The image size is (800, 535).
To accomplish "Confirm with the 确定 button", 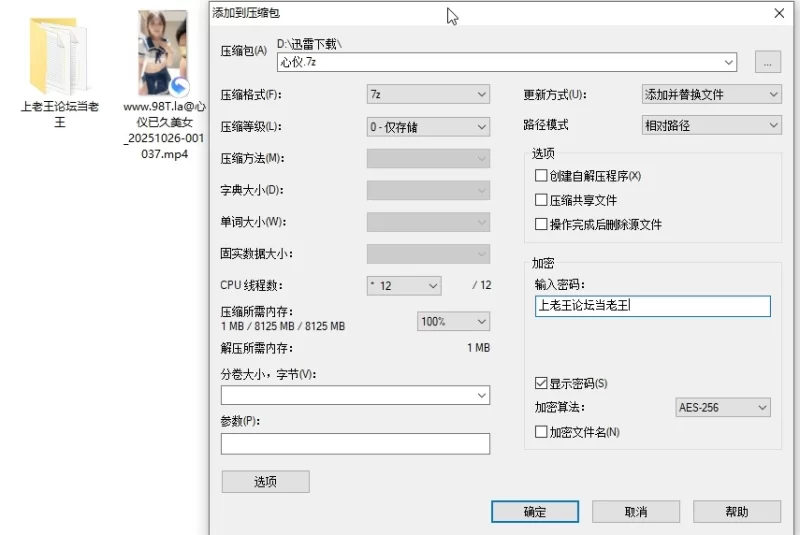I will coord(535,512).
